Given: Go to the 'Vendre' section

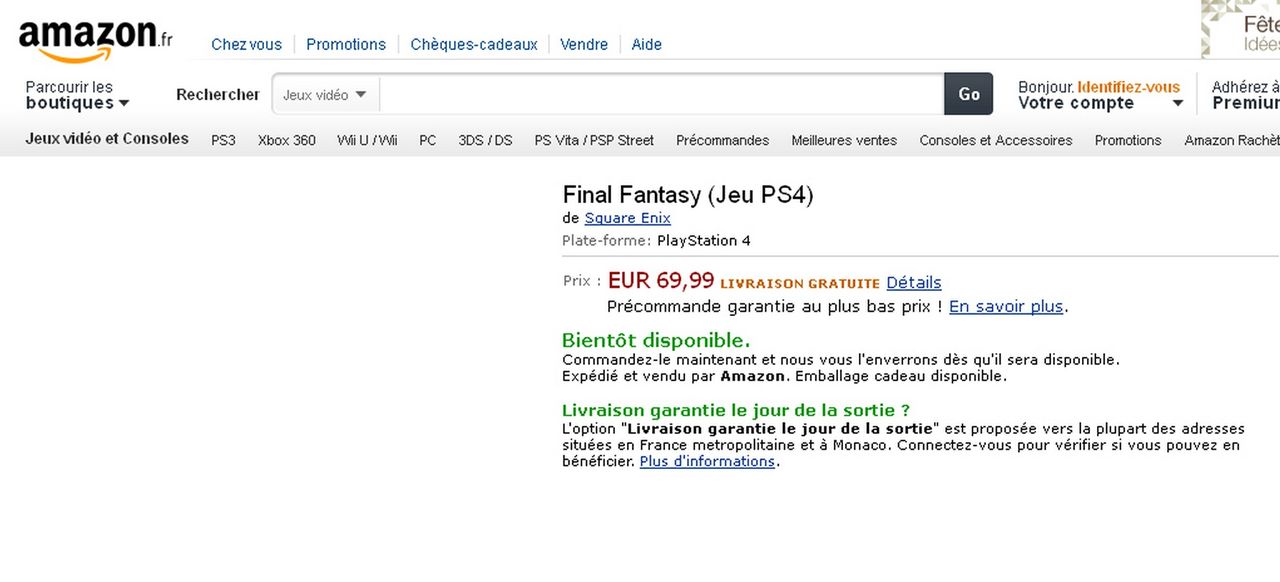Looking at the screenshot, I should (x=583, y=44).
